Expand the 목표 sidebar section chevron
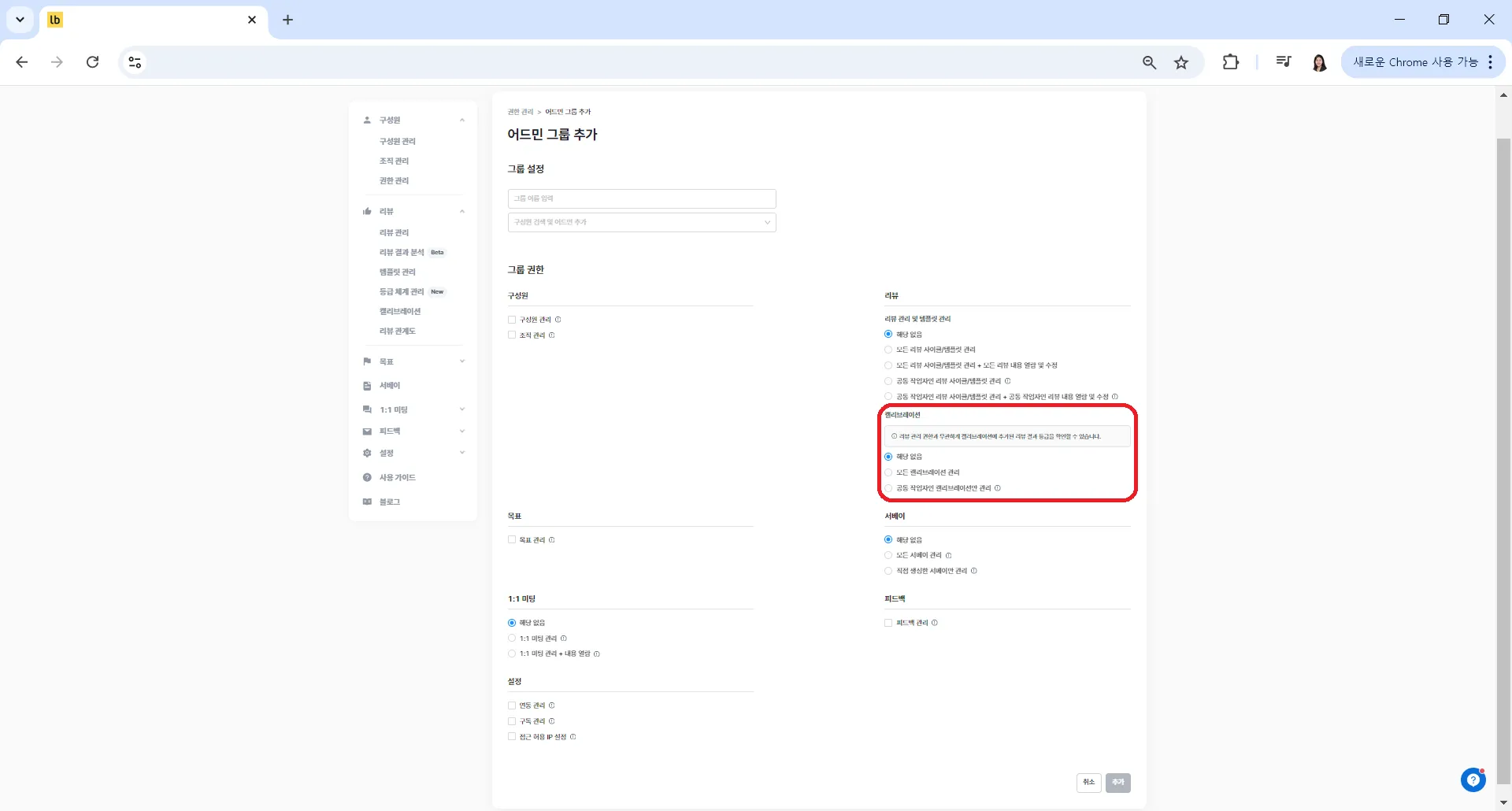Image resolution: width=1512 pixels, height=811 pixels. [x=462, y=361]
